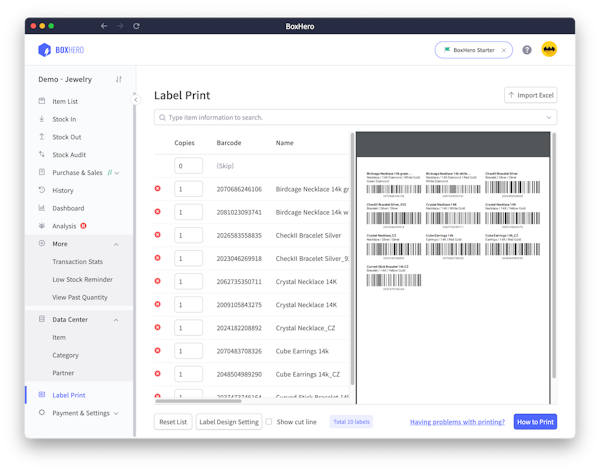Reload the page with refresh icon
The height and width of the screenshot is (471, 600).
click(x=136, y=26)
